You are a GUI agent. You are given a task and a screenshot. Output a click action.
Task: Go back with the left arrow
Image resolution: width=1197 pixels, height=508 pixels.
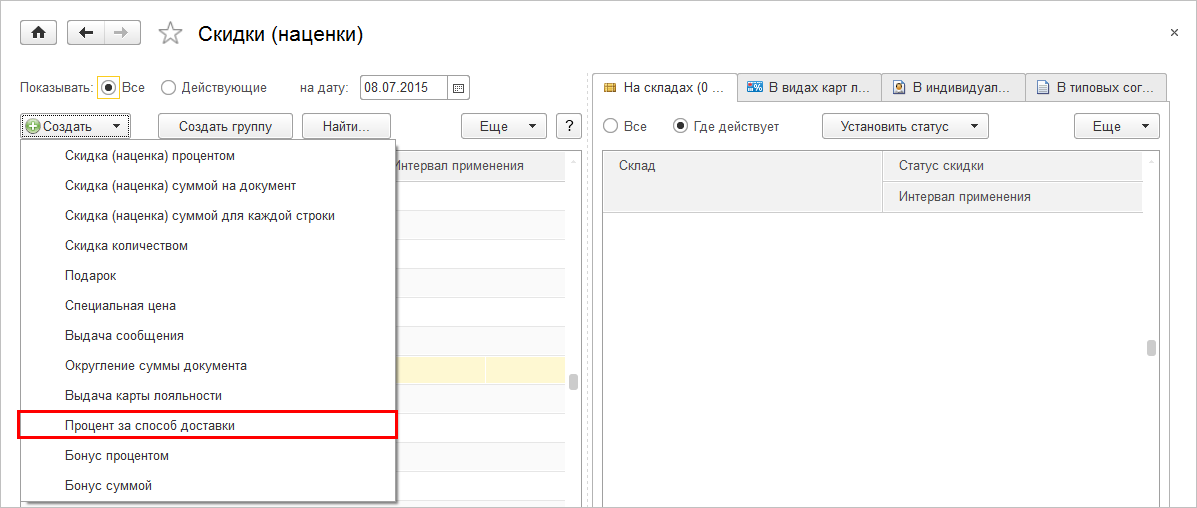86,33
